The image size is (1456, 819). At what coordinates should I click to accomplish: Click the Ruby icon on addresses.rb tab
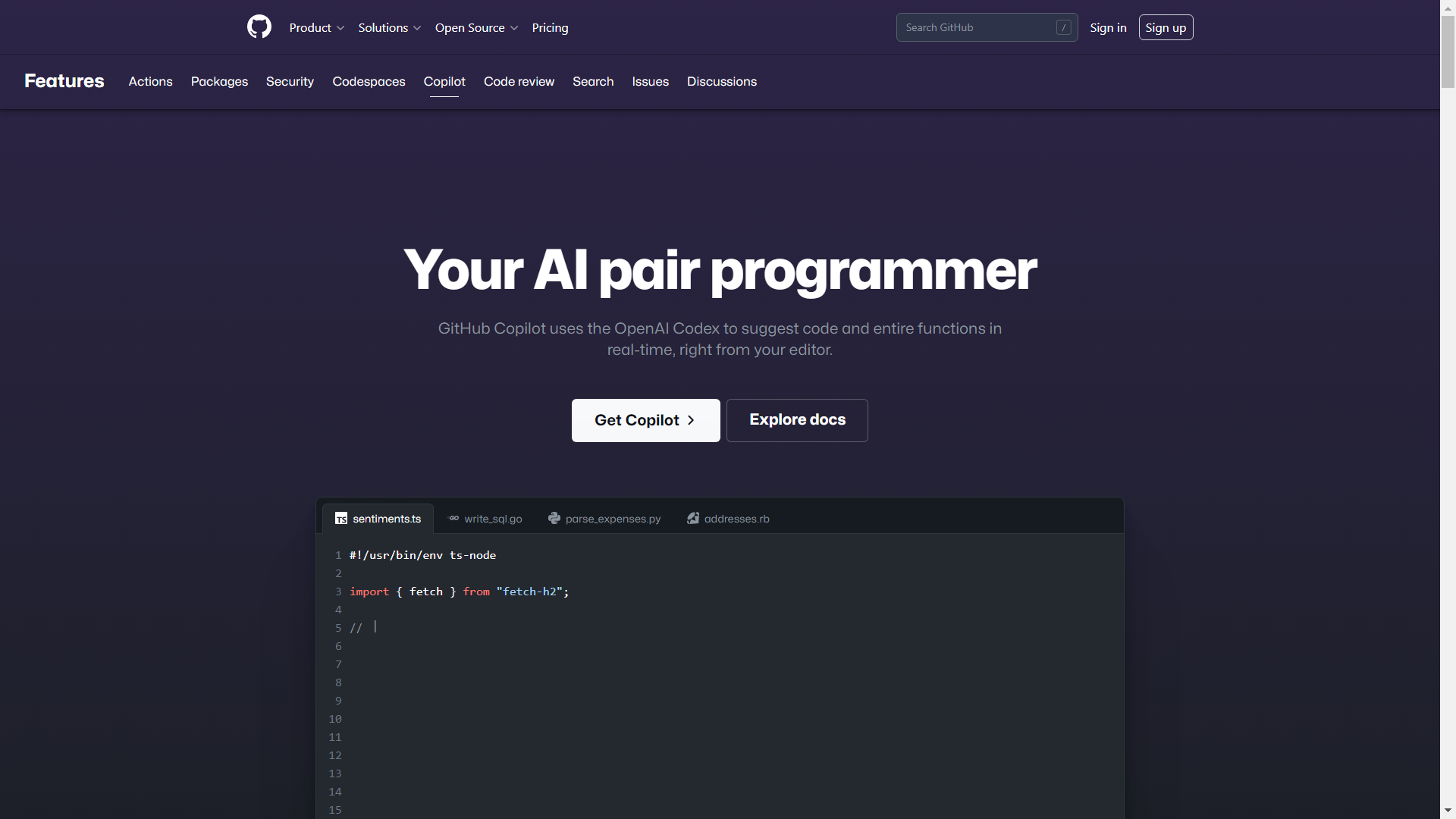693,519
